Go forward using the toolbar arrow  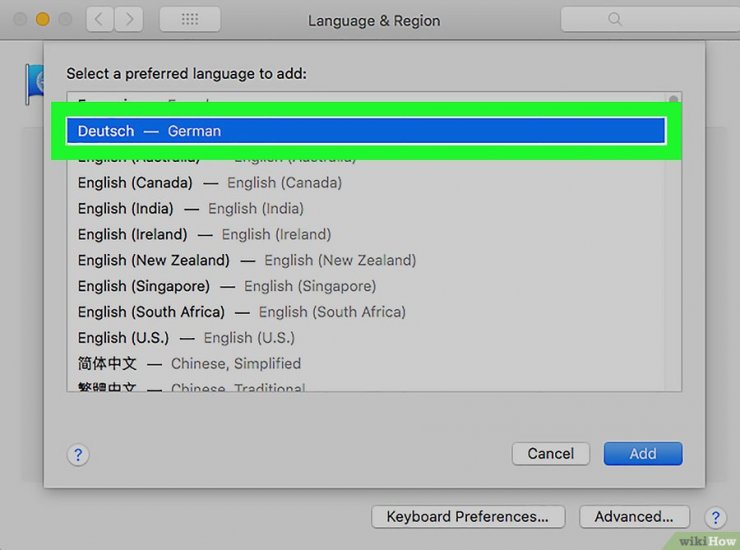tap(129, 19)
